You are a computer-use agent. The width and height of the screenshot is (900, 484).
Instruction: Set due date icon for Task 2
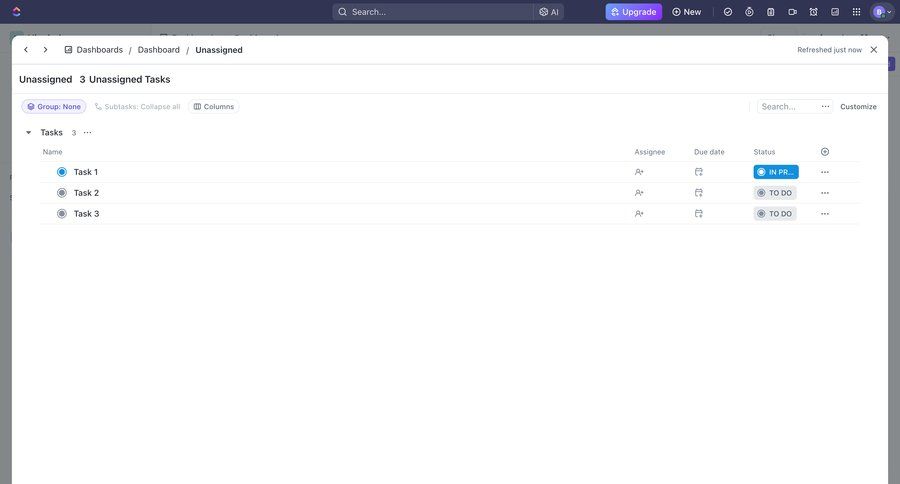click(x=699, y=193)
